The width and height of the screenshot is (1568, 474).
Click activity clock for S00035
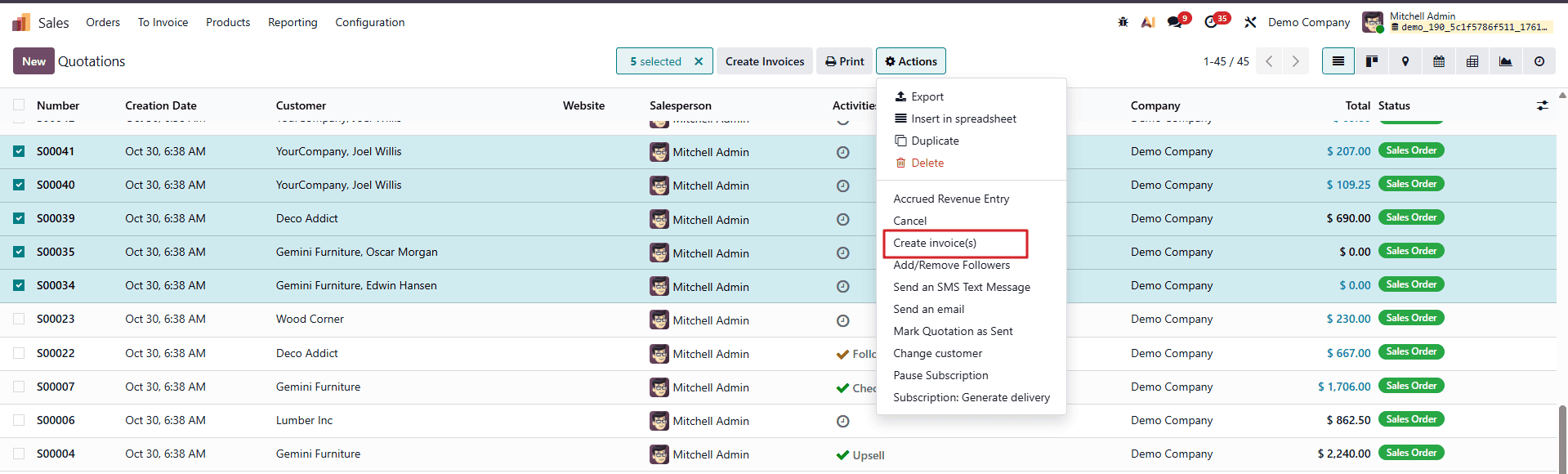843,253
